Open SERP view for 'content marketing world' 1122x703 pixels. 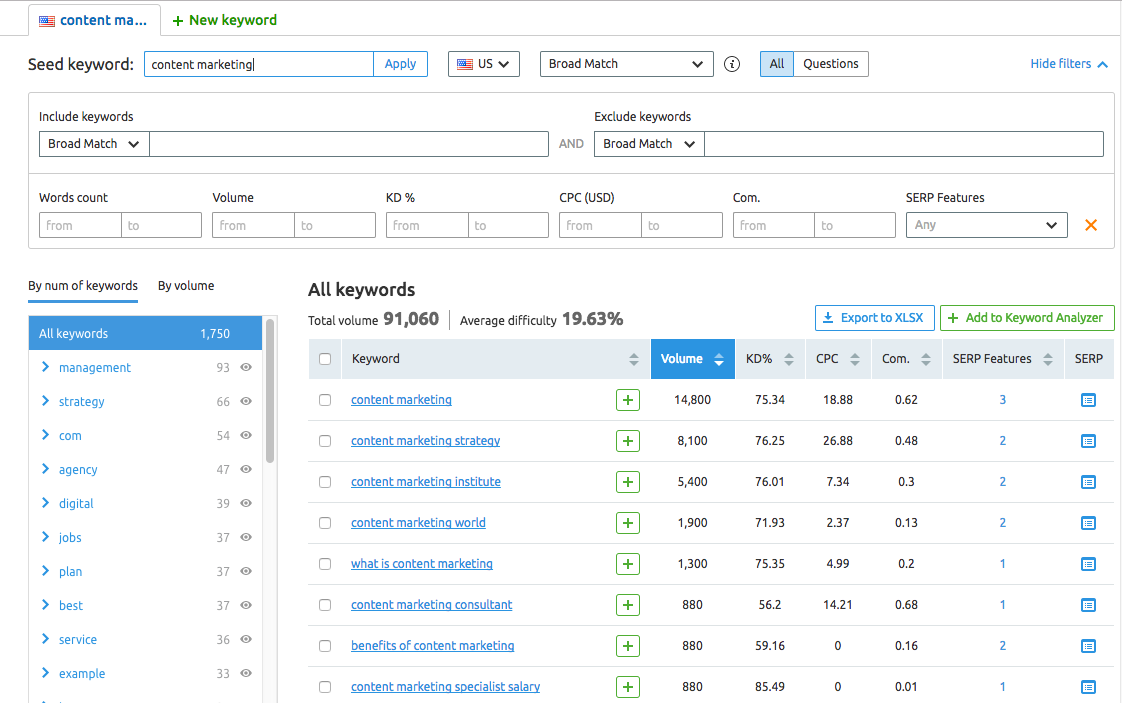(1088, 523)
